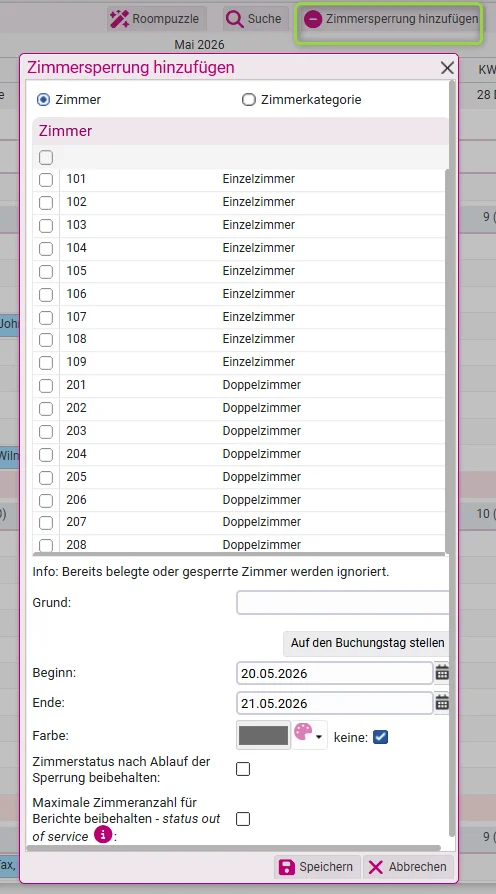Click room number 104 text
Screen dimensions: 496x894
[x=76, y=248]
